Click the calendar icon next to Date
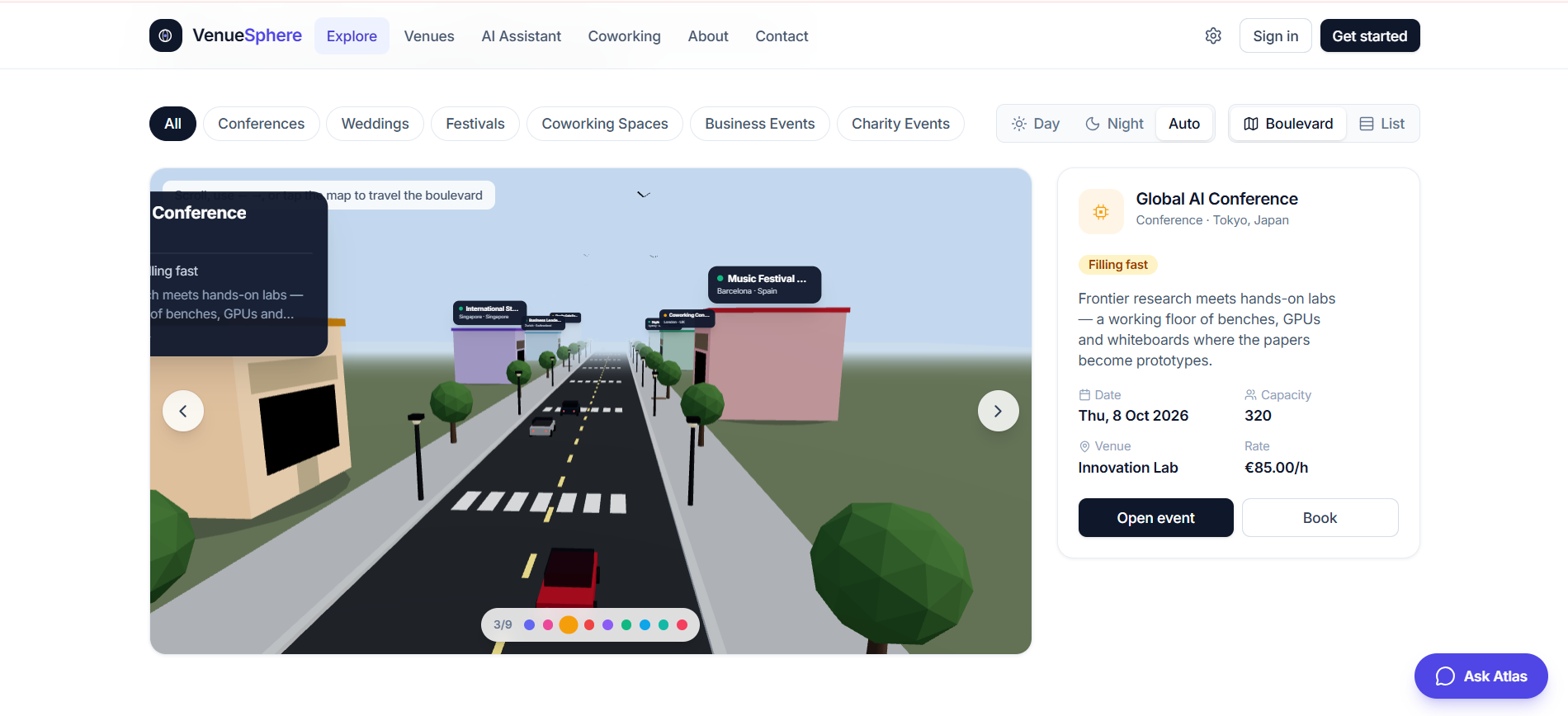1568x716 pixels. coord(1084,395)
